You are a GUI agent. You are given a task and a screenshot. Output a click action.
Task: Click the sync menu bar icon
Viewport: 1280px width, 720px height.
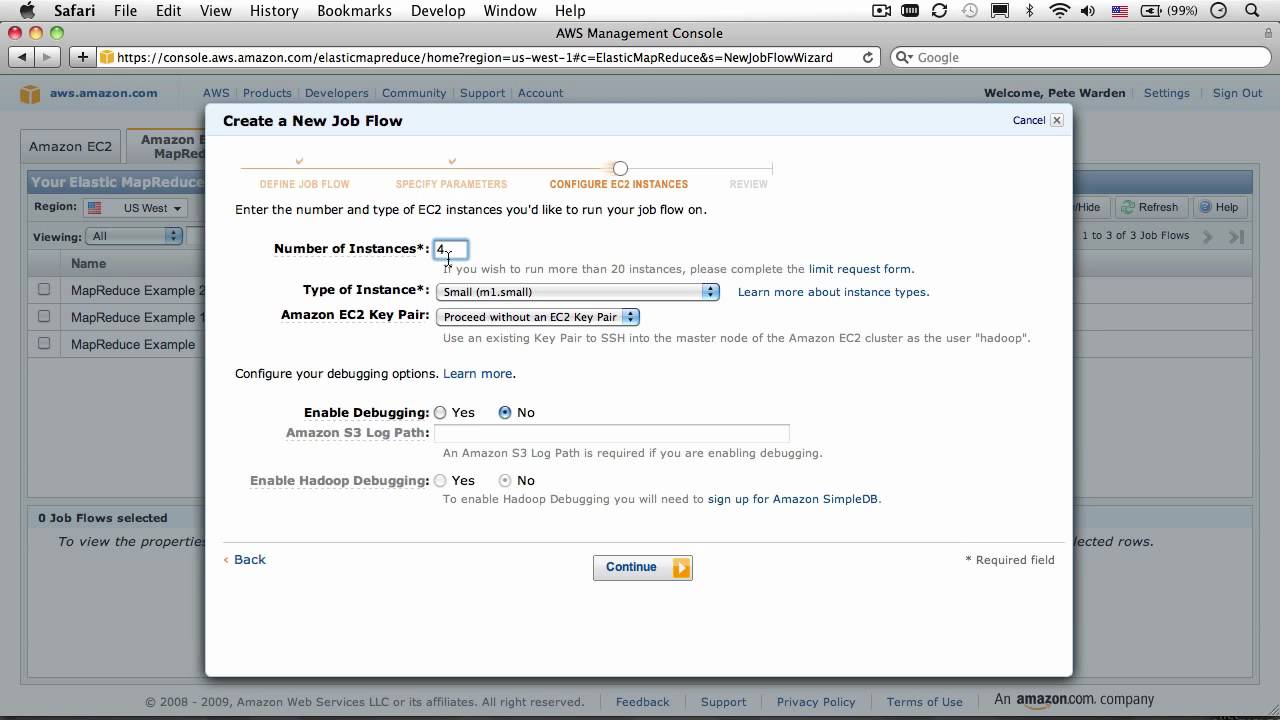click(x=939, y=11)
